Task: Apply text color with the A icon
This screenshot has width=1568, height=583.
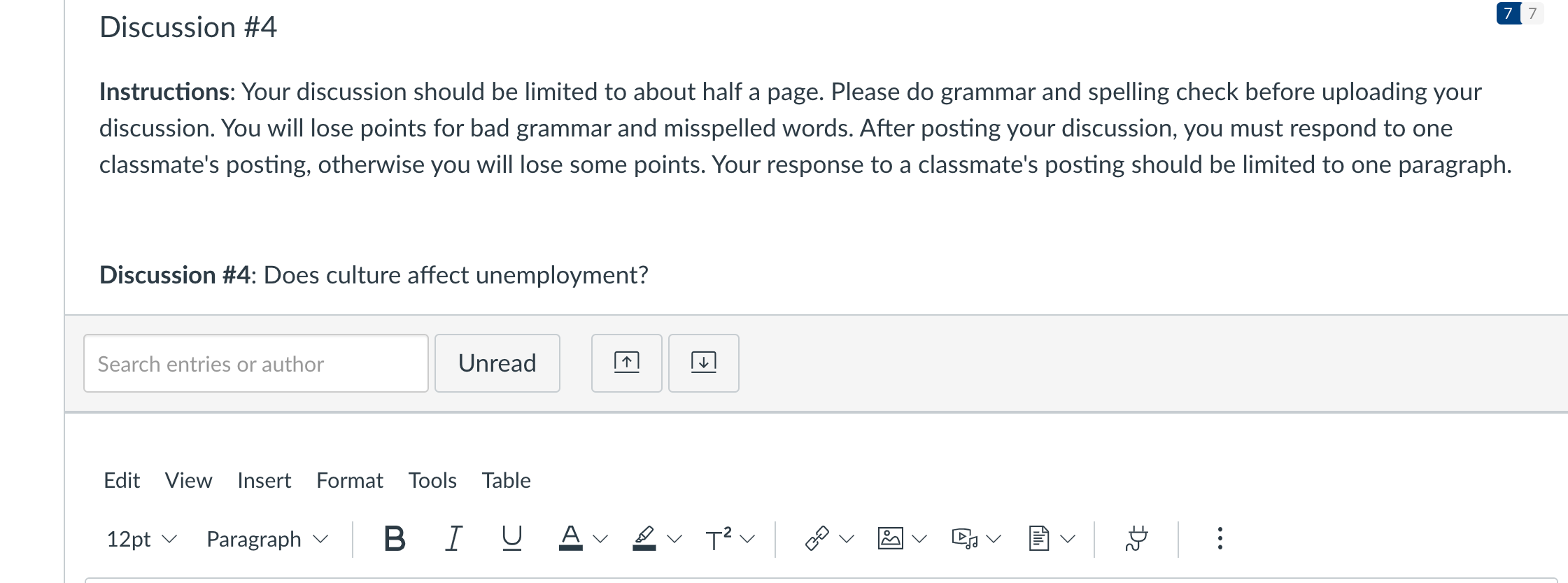Action: coord(571,539)
